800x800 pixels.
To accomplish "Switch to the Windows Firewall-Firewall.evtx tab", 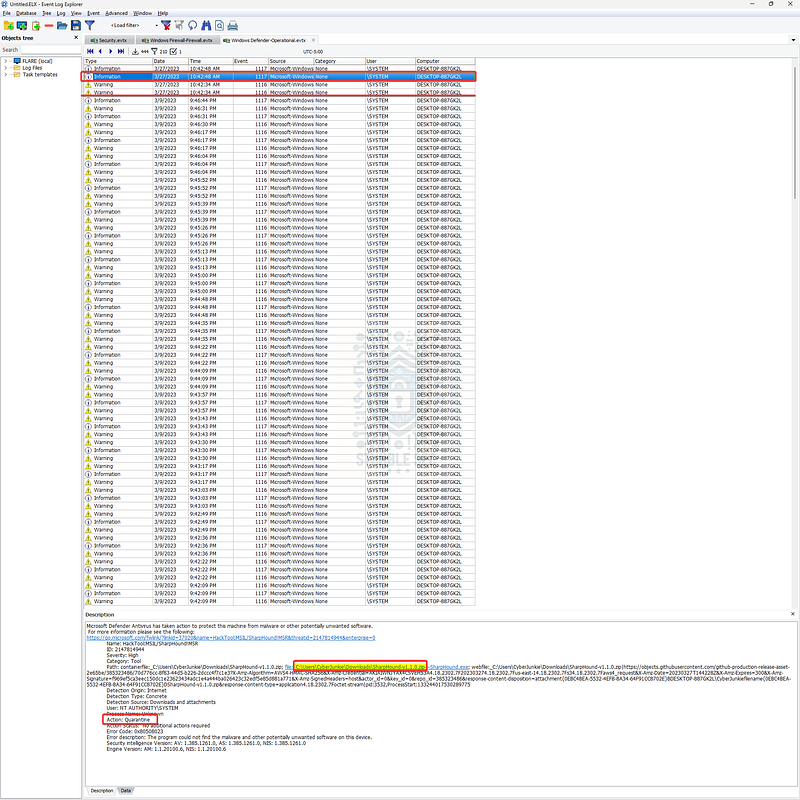I will (178, 40).
